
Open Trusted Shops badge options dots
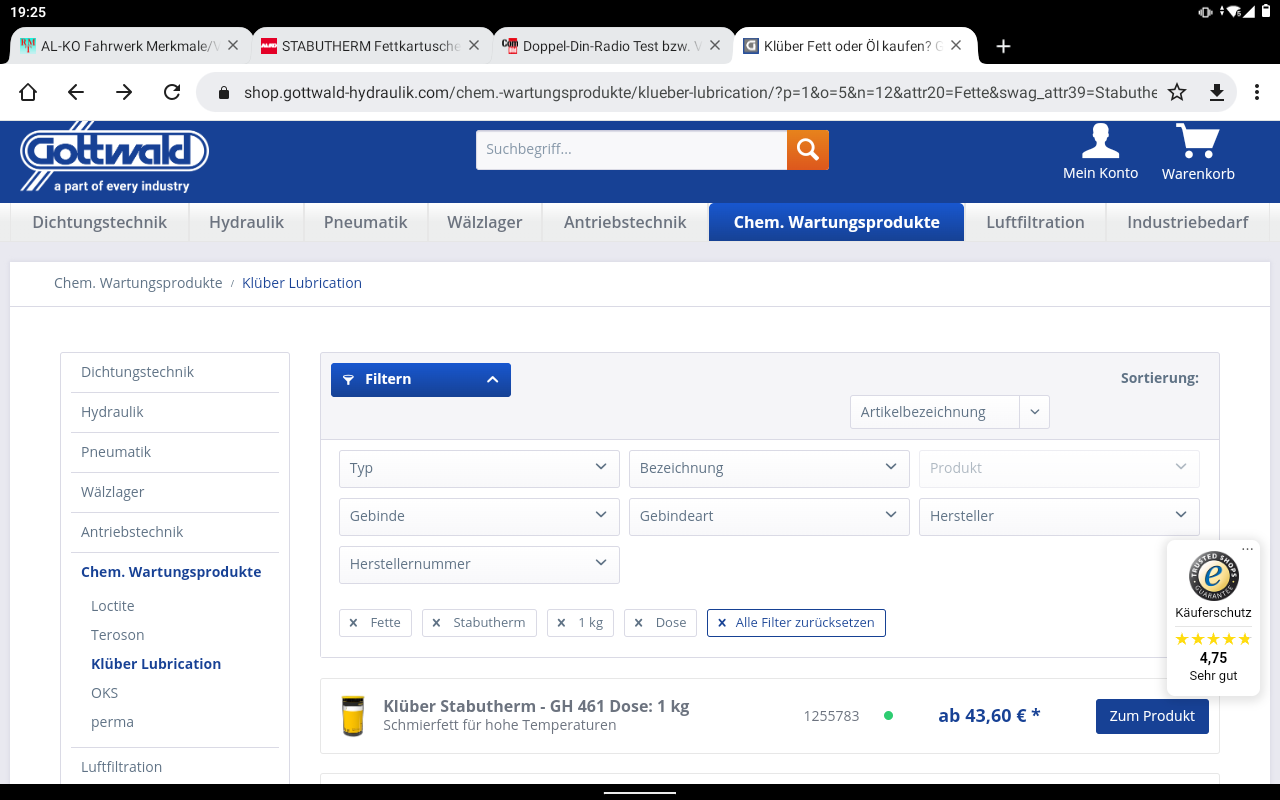tap(1247, 549)
